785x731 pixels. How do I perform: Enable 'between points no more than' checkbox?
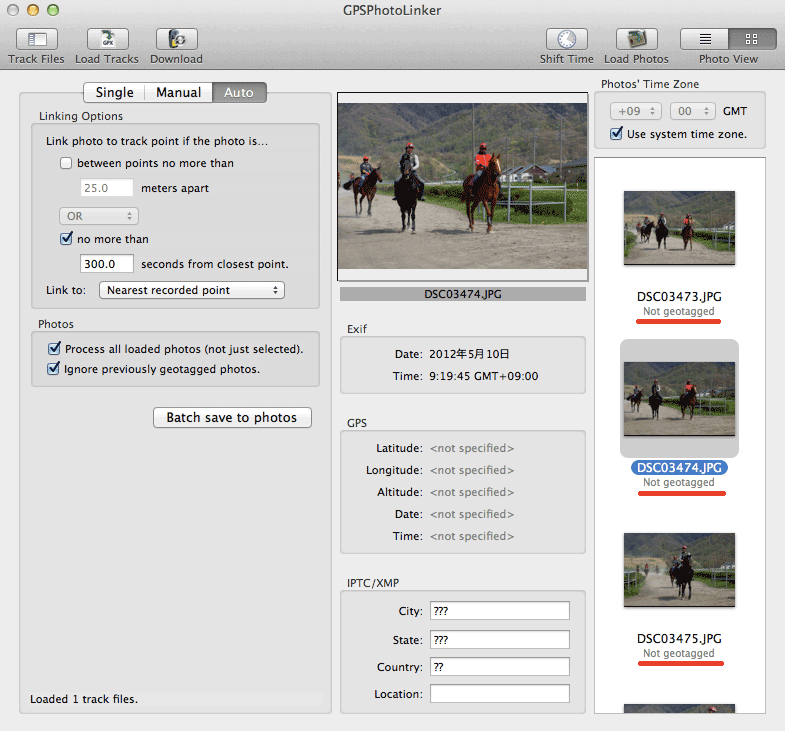tap(66, 163)
